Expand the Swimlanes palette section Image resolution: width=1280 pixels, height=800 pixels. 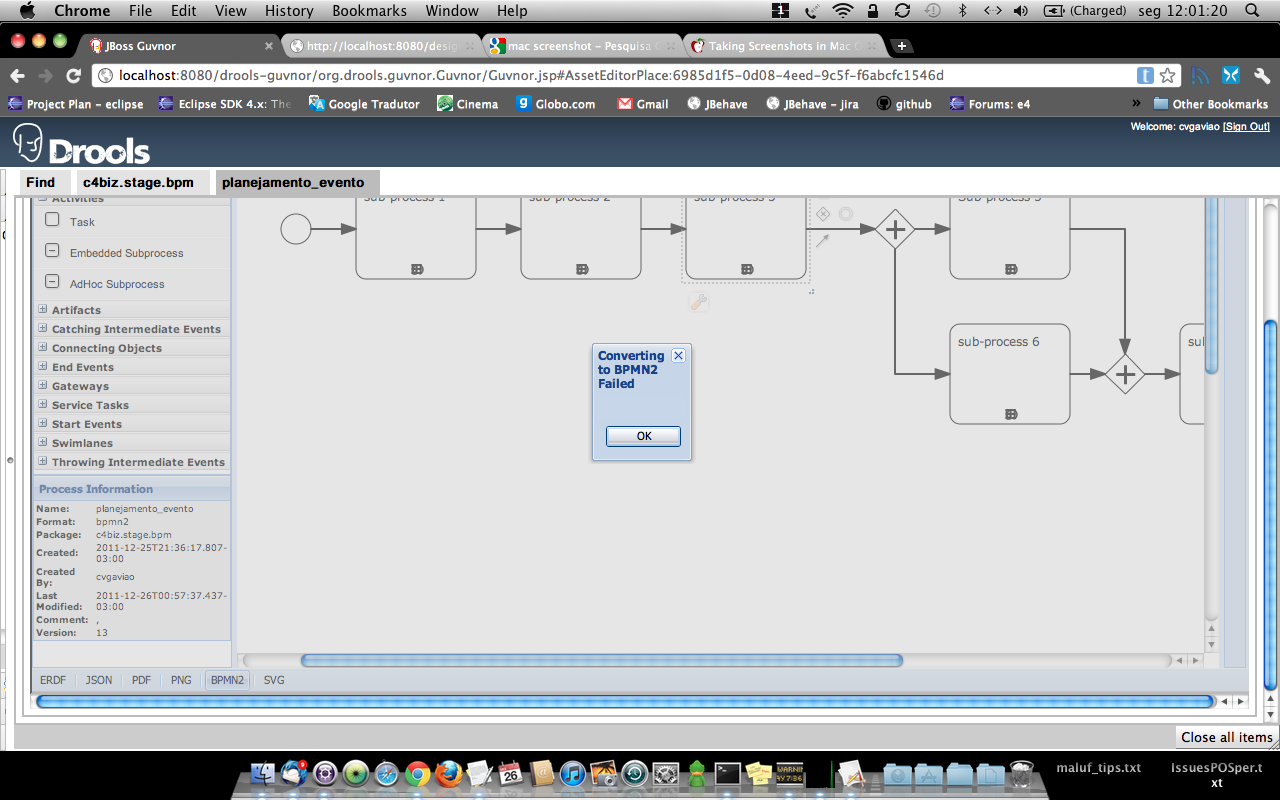(x=43, y=443)
